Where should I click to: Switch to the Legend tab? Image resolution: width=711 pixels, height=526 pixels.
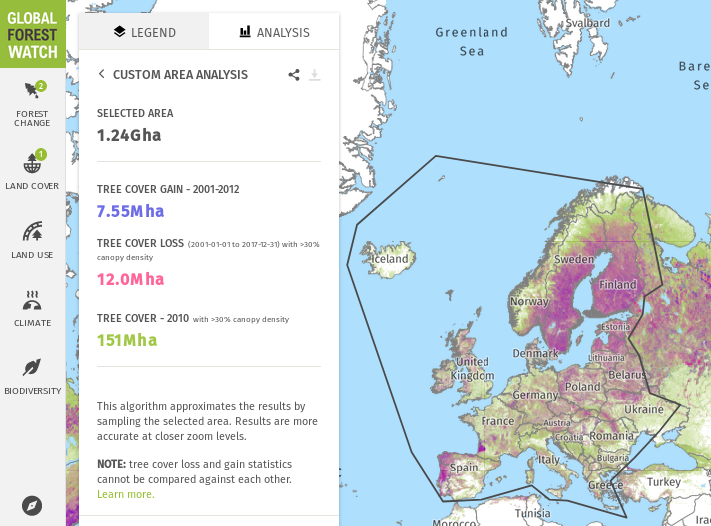point(144,32)
